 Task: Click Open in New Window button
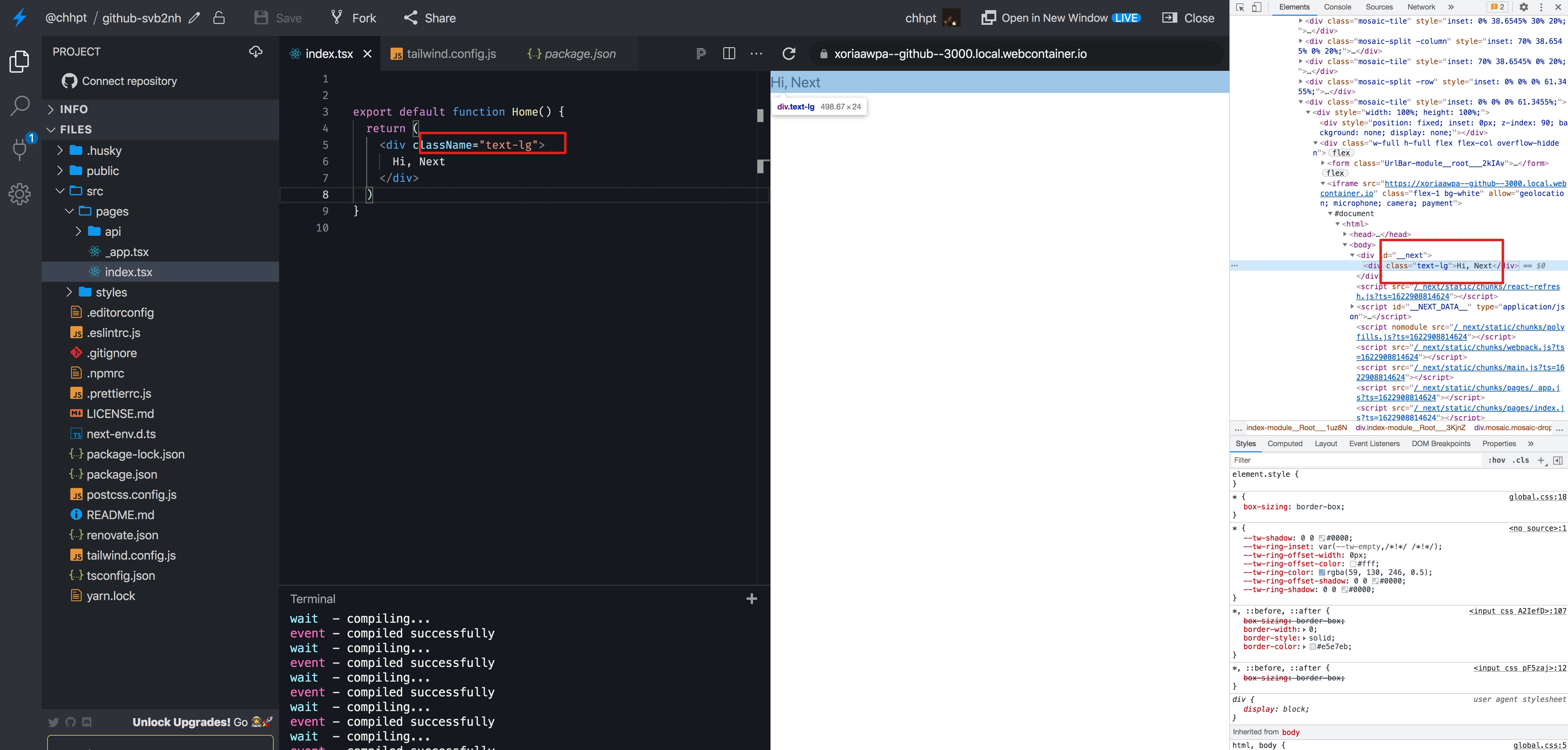(x=1060, y=18)
